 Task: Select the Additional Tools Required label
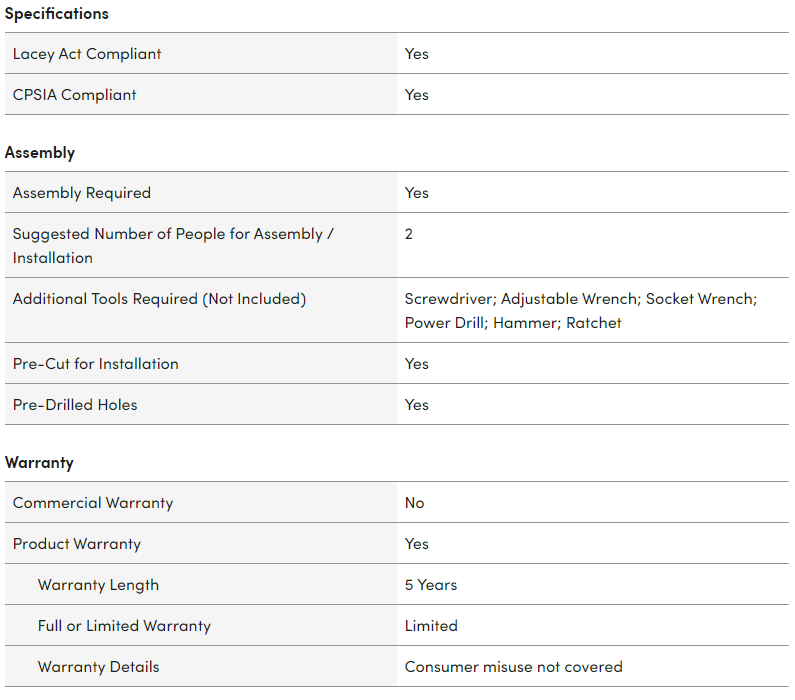159,299
